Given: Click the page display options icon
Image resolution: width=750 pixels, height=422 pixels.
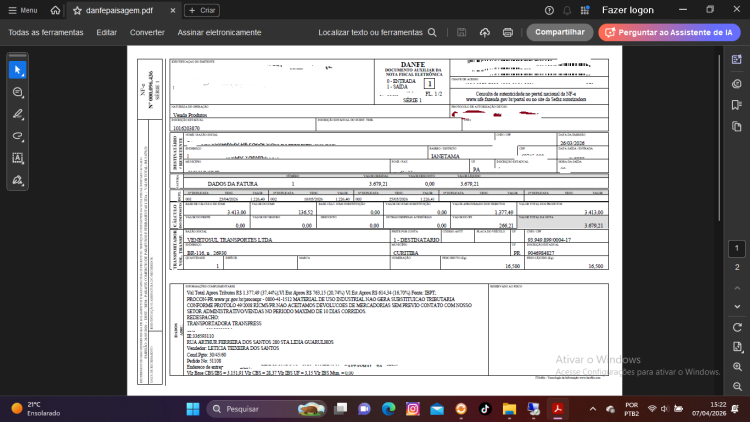Looking at the screenshot, I should coord(737,347).
